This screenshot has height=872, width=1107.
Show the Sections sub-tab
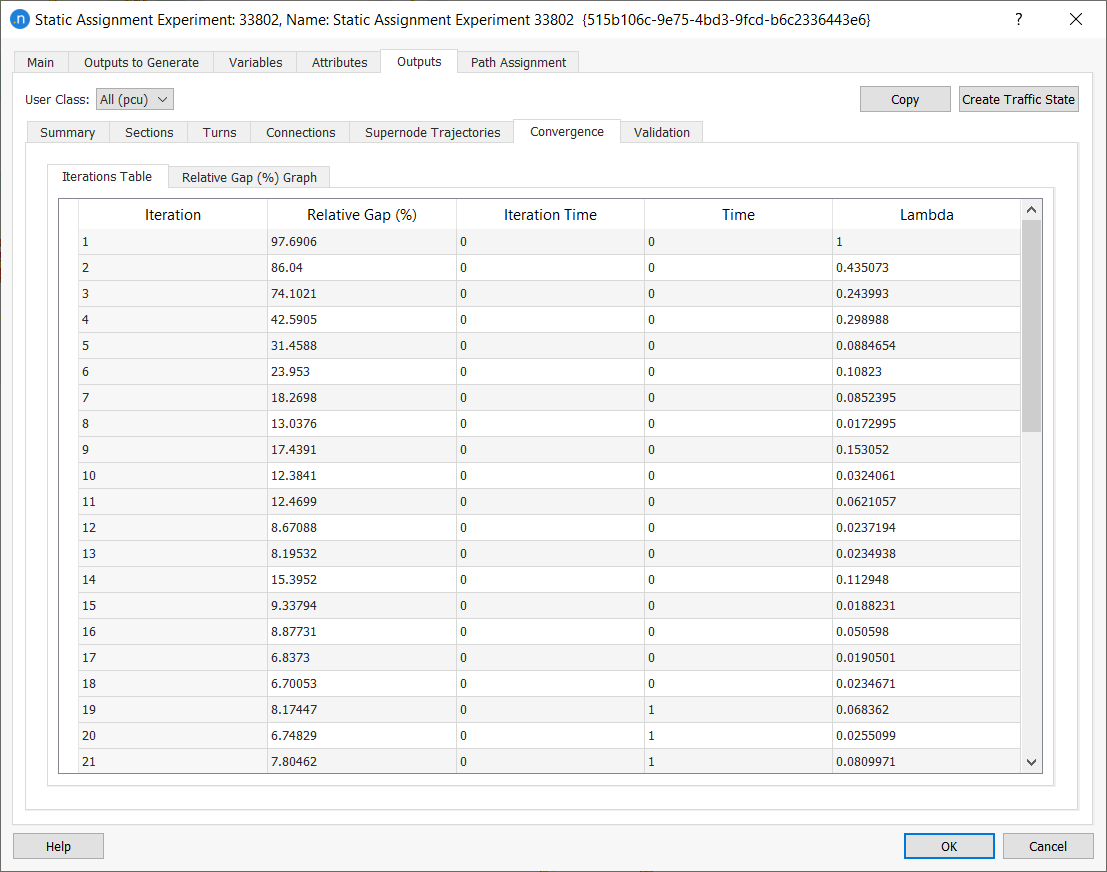tap(149, 132)
